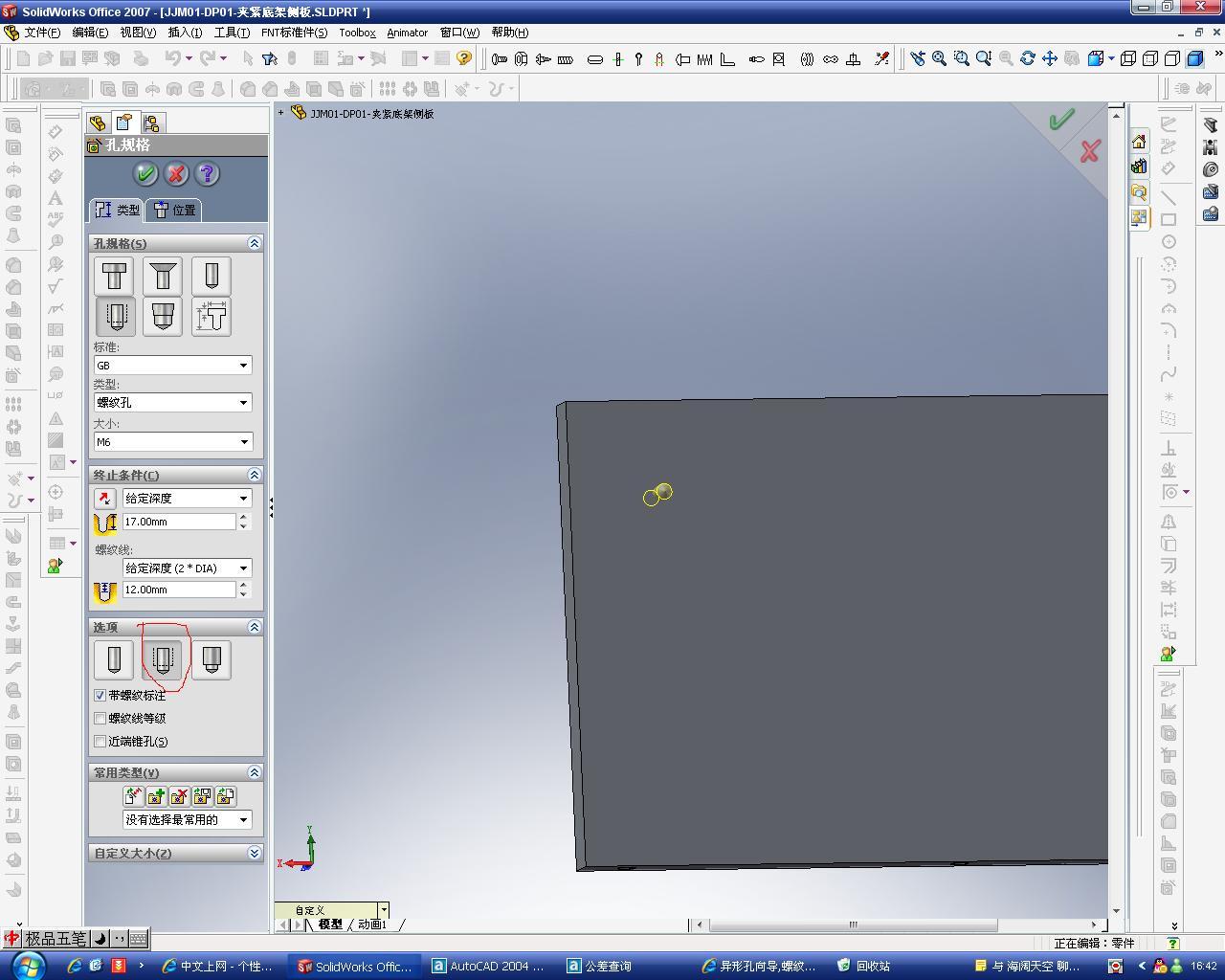
Task: Collapse the 孔规格 section
Action: tap(255, 243)
